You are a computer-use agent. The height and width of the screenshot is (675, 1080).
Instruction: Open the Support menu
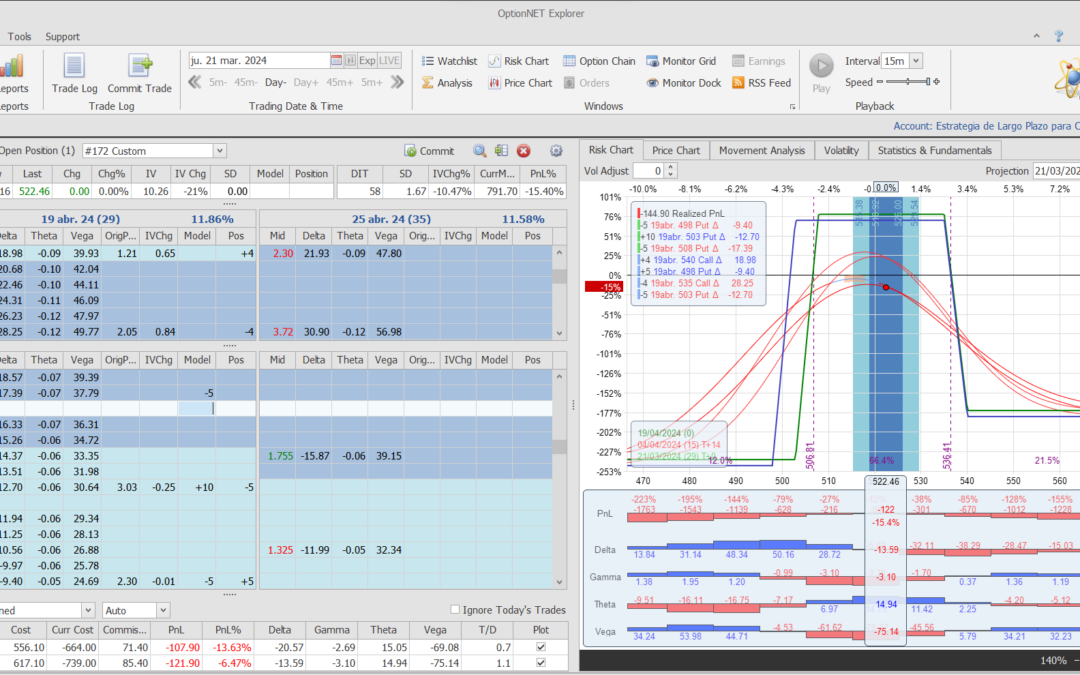[x=62, y=37]
